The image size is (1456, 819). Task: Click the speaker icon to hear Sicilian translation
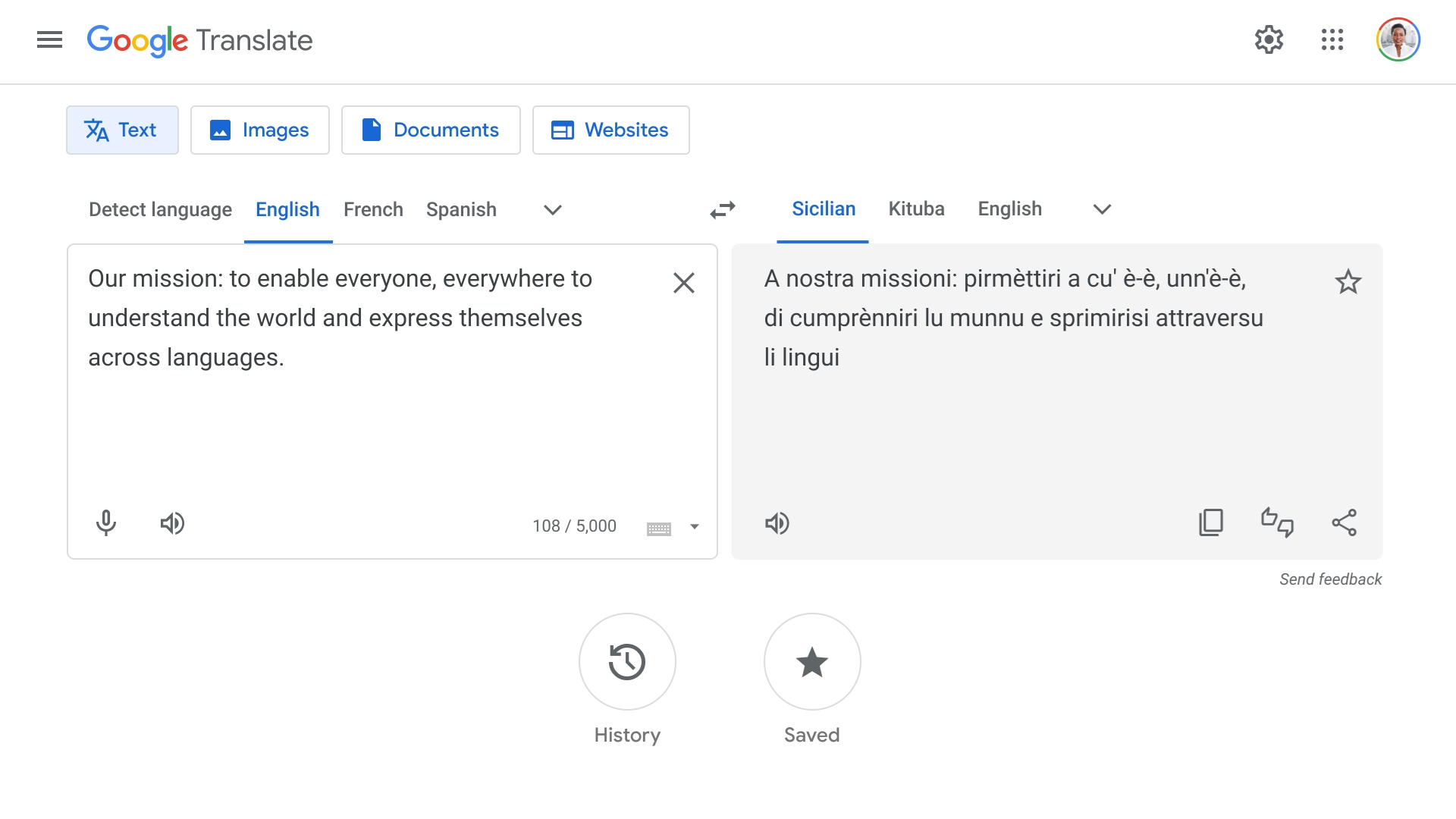(x=778, y=522)
